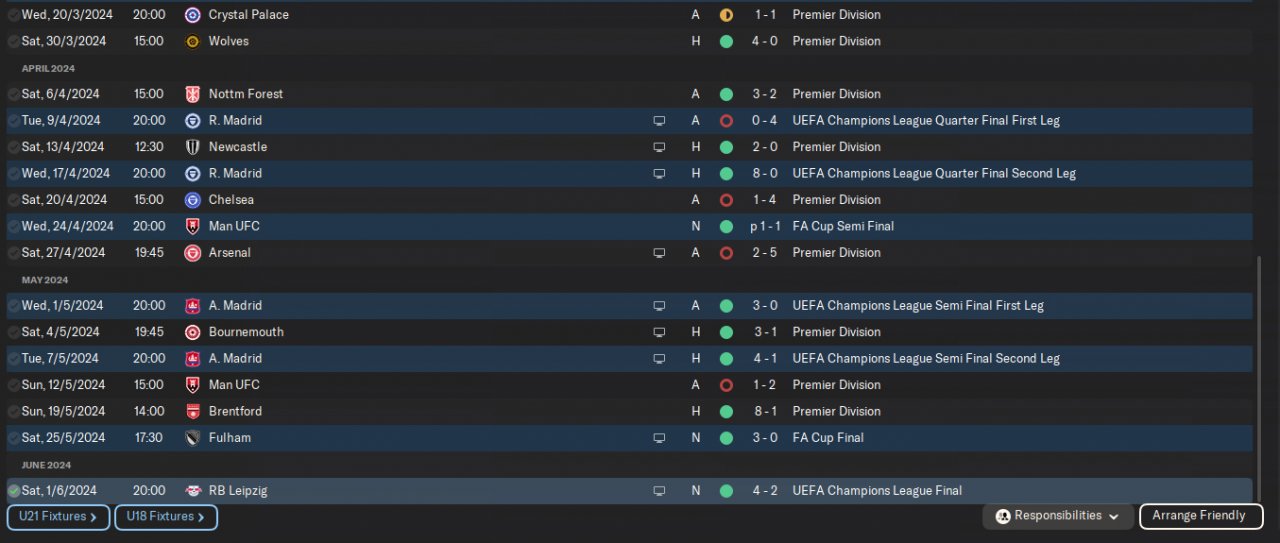1280x543 pixels.
Task: Expand the U21 Fixtures link
Action: [x=58, y=517]
